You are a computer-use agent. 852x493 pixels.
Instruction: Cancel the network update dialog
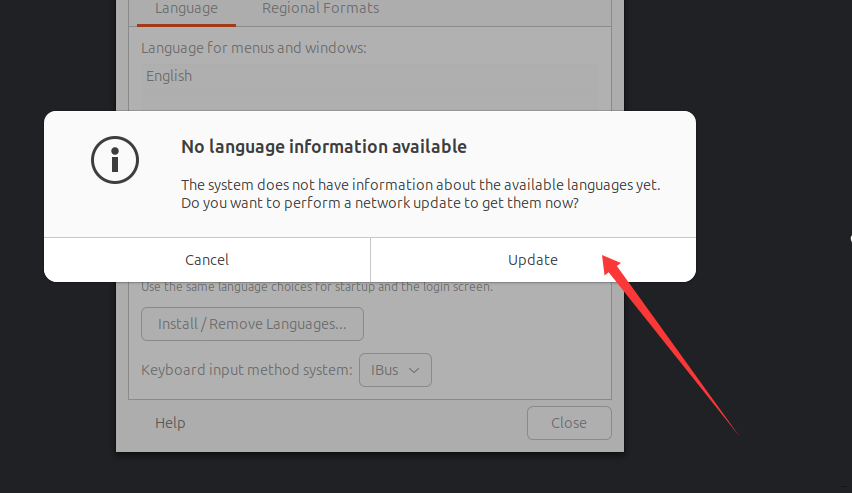point(207,260)
